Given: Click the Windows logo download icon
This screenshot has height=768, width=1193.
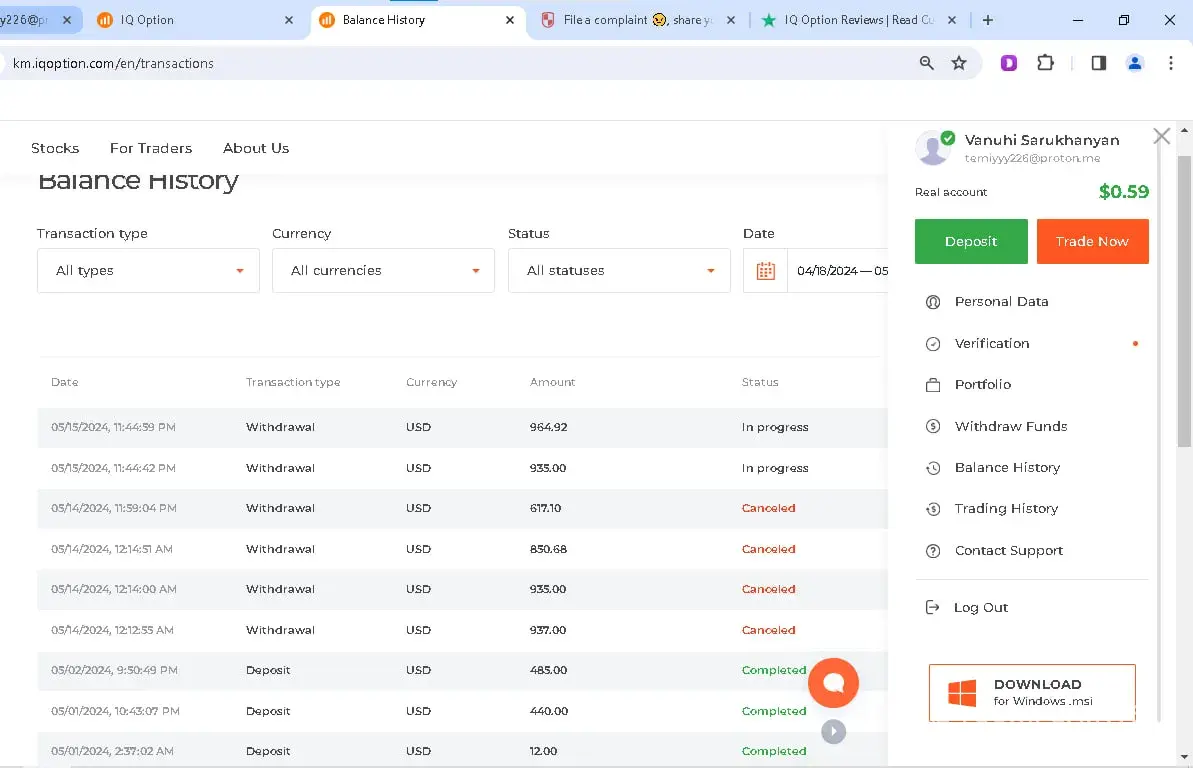Looking at the screenshot, I should pyautogui.click(x=961, y=693).
